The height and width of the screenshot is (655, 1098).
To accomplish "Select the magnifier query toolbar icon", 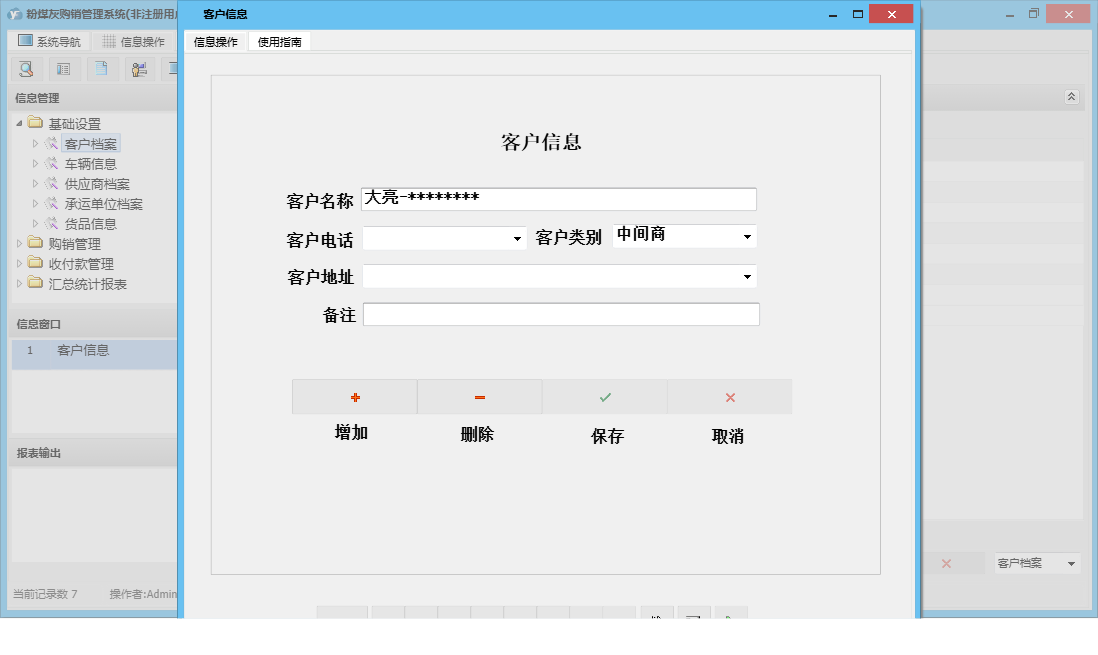I will (x=26, y=69).
